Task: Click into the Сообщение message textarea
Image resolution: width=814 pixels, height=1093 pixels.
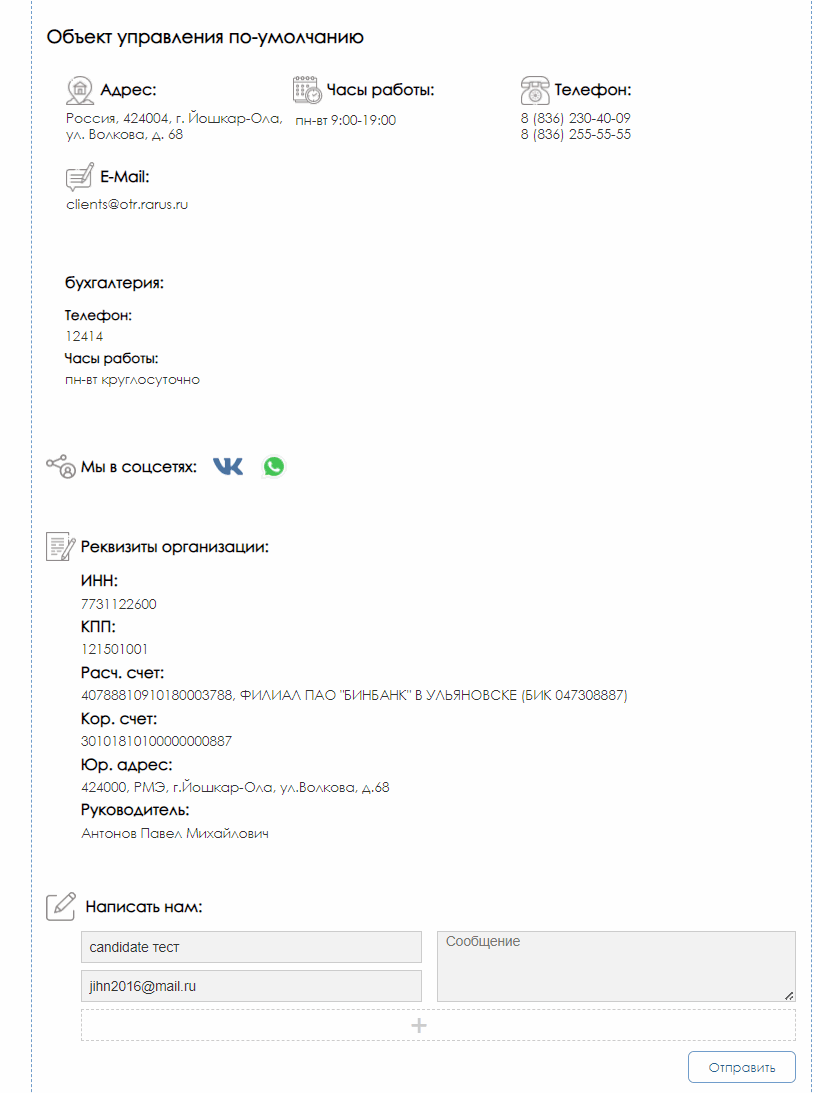Action: [616, 966]
